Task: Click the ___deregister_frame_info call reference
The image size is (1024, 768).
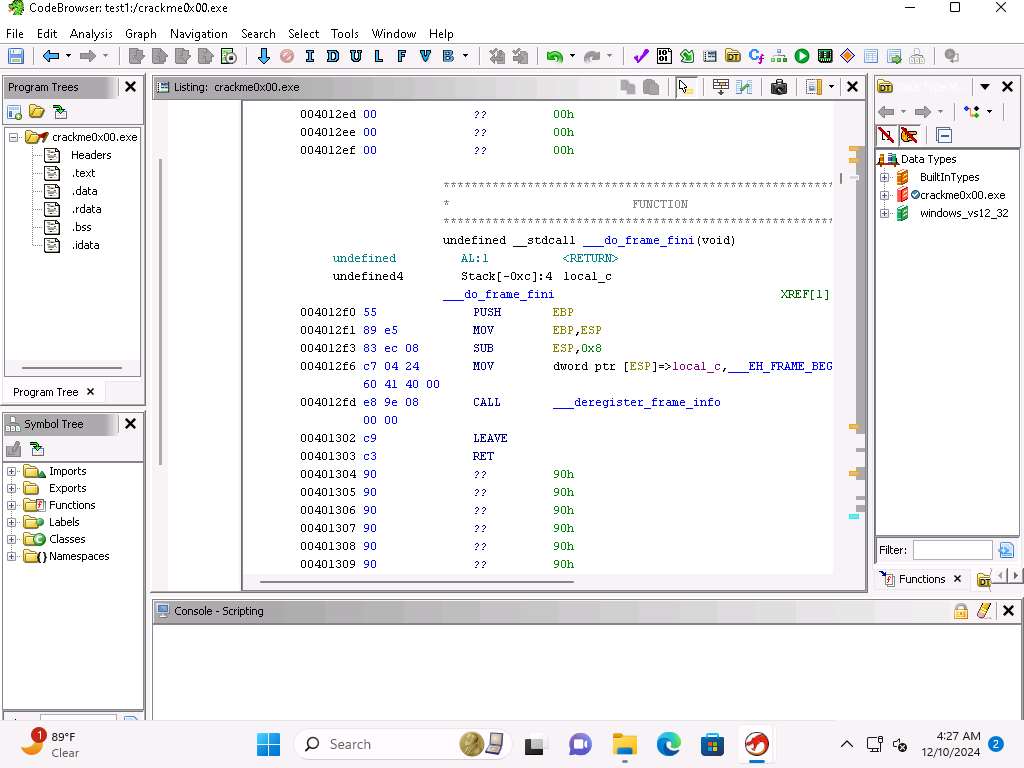Action: 636,402
